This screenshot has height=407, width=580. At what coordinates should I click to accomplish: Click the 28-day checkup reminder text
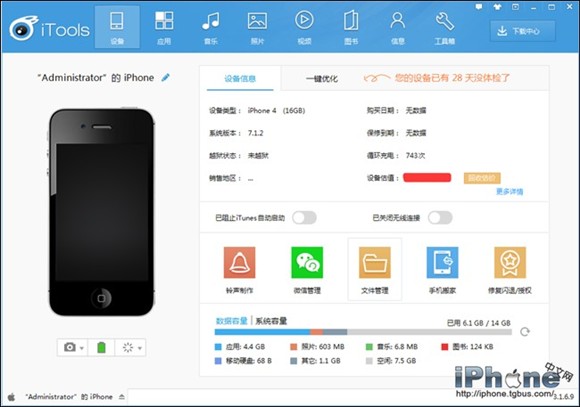point(452,78)
